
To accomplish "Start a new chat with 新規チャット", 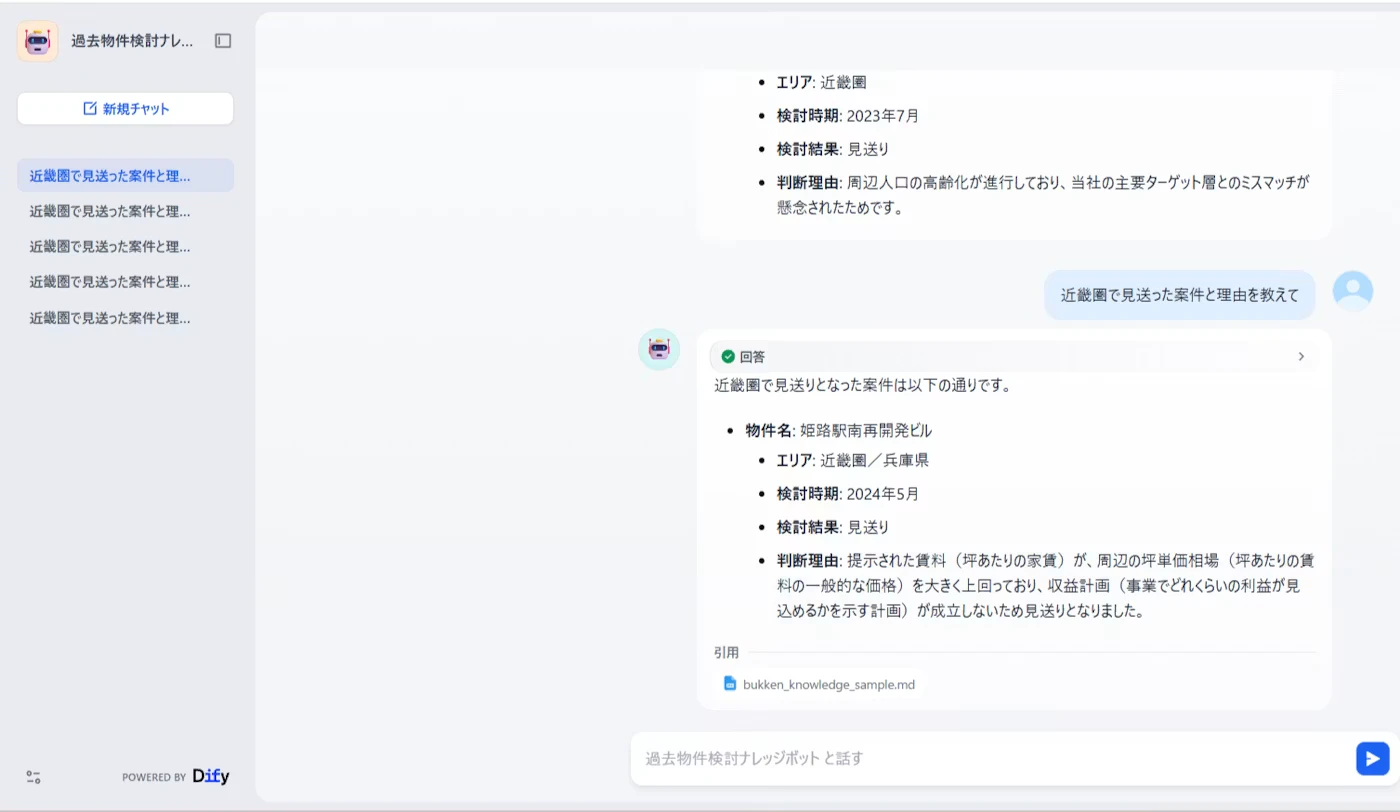I will tap(125, 109).
